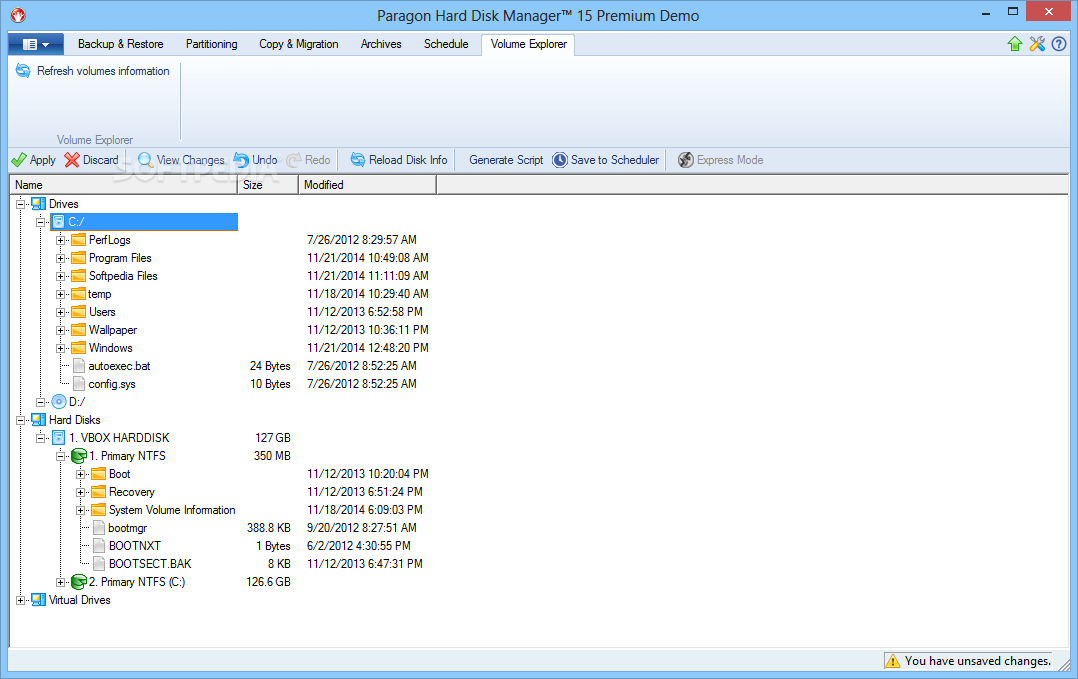
Task: Switch to the Partitioning tab
Action: (x=212, y=44)
